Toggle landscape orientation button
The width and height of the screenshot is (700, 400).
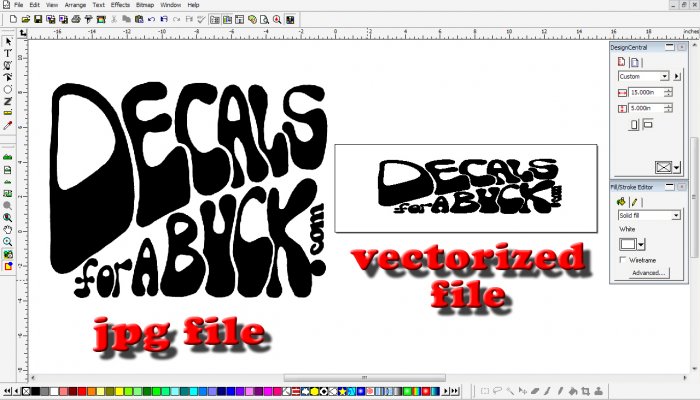click(x=648, y=124)
